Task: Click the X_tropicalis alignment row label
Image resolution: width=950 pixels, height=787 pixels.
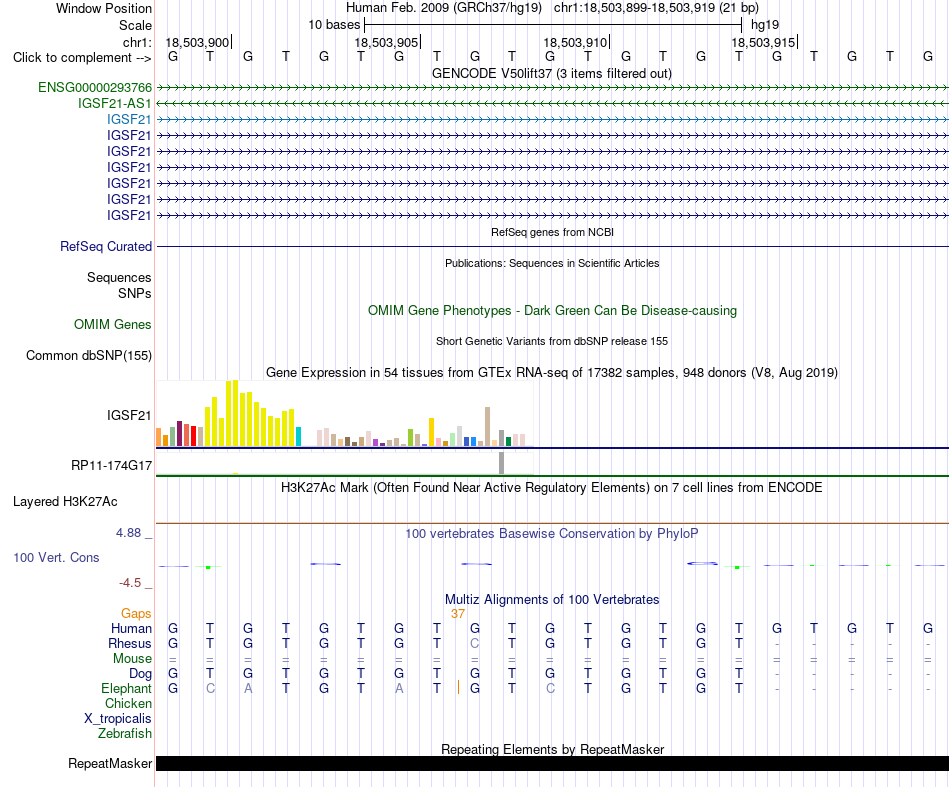Action: point(118,719)
